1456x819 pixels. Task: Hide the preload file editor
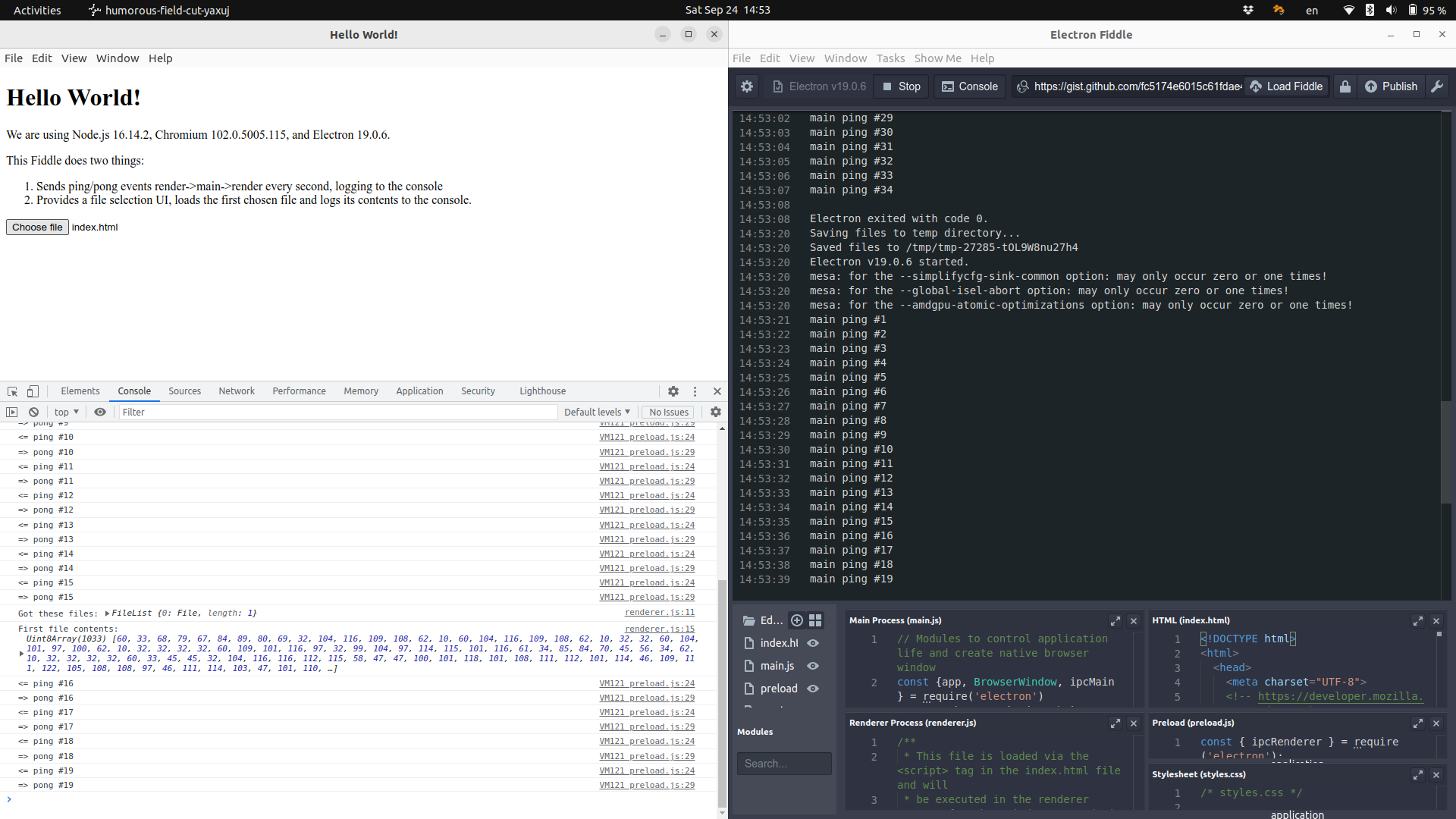tap(813, 689)
